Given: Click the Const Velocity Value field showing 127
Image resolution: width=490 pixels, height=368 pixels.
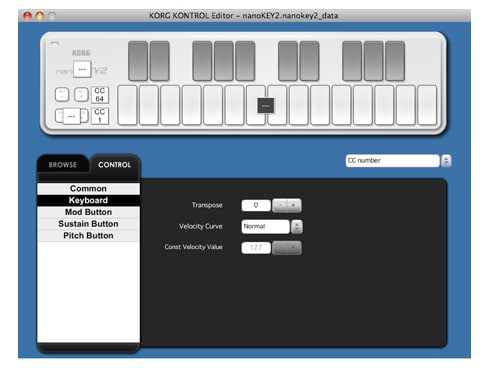Looking at the screenshot, I should click(256, 248).
